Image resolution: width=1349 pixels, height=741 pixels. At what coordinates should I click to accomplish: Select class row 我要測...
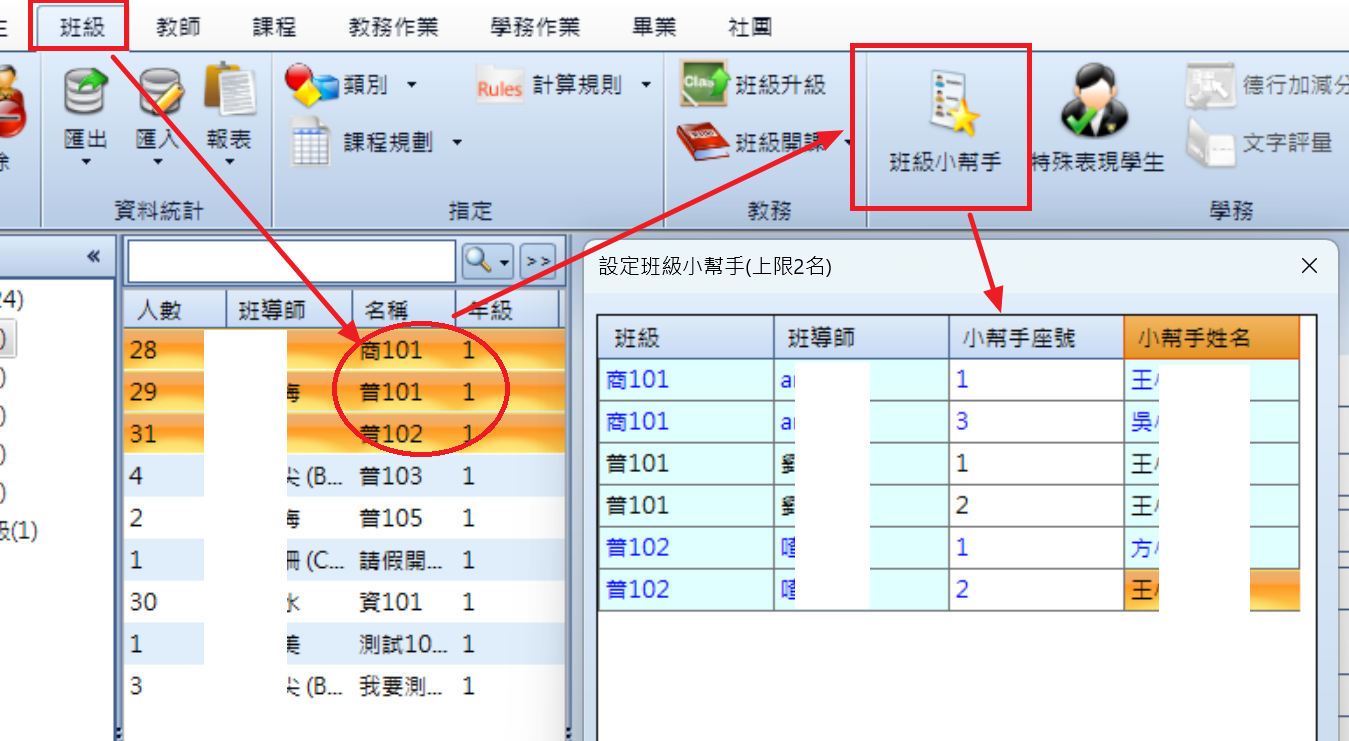[342, 686]
